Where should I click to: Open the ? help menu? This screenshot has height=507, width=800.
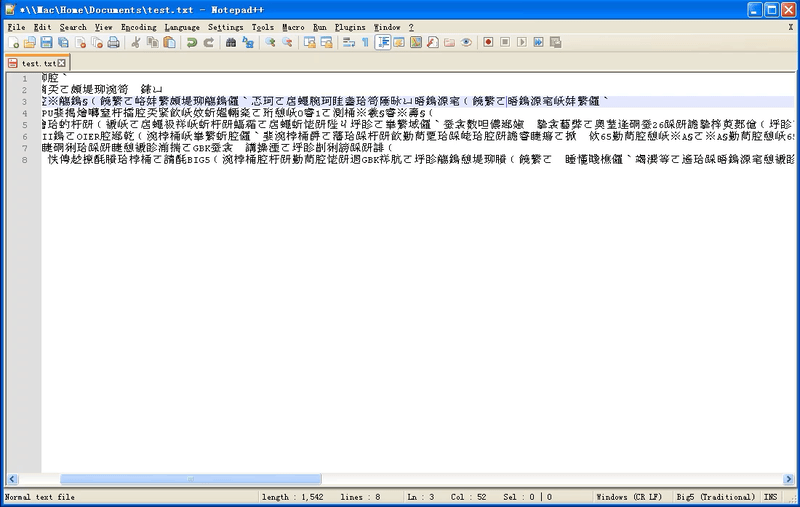point(411,28)
